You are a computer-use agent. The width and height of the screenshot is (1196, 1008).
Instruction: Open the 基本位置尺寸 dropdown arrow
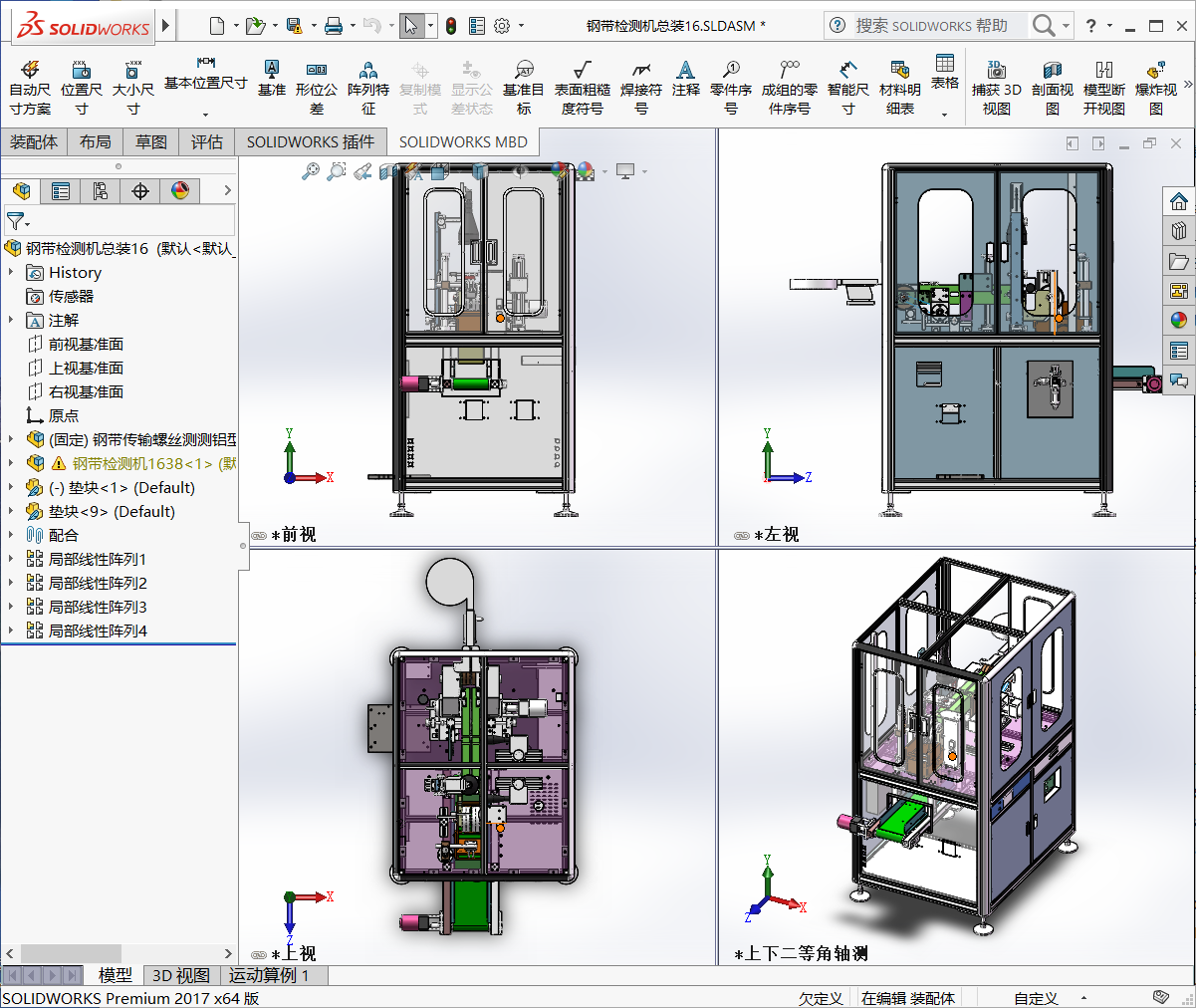tap(206, 115)
